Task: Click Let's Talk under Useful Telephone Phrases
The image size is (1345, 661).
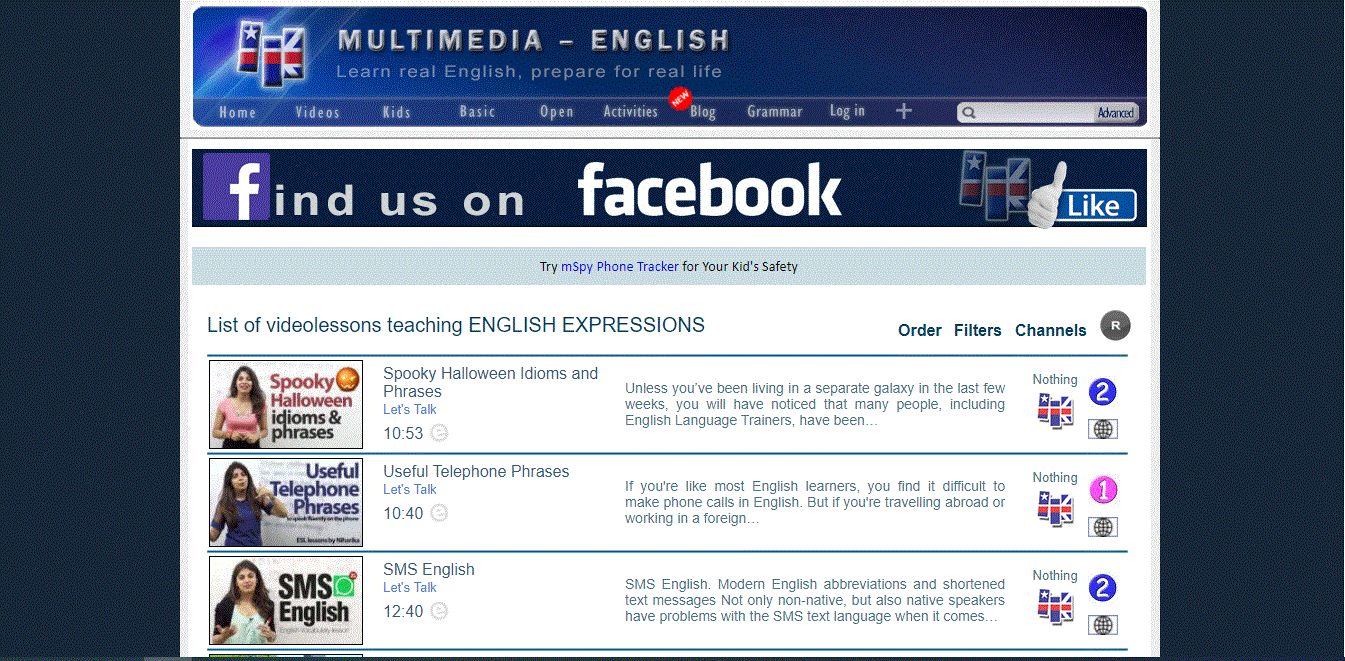Action: (x=410, y=489)
